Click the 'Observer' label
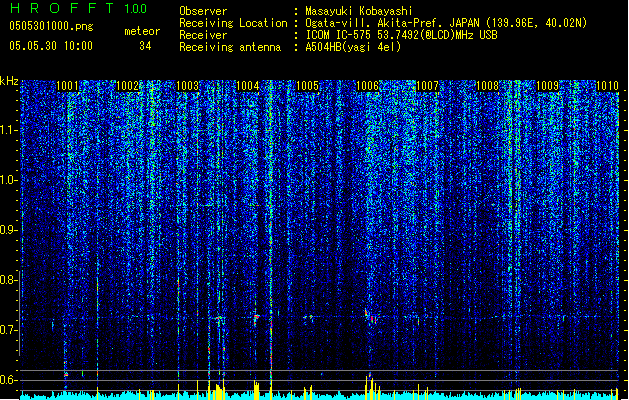Viewport: 629px width, 400px height. (x=203, y=11)
